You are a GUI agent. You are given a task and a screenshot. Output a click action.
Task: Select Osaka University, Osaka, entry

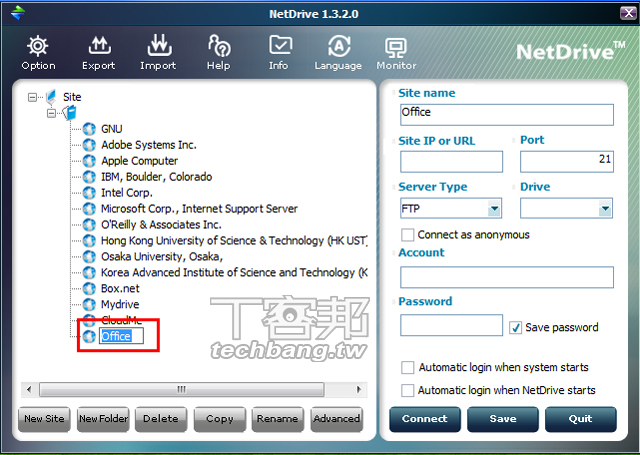(162, 256)
